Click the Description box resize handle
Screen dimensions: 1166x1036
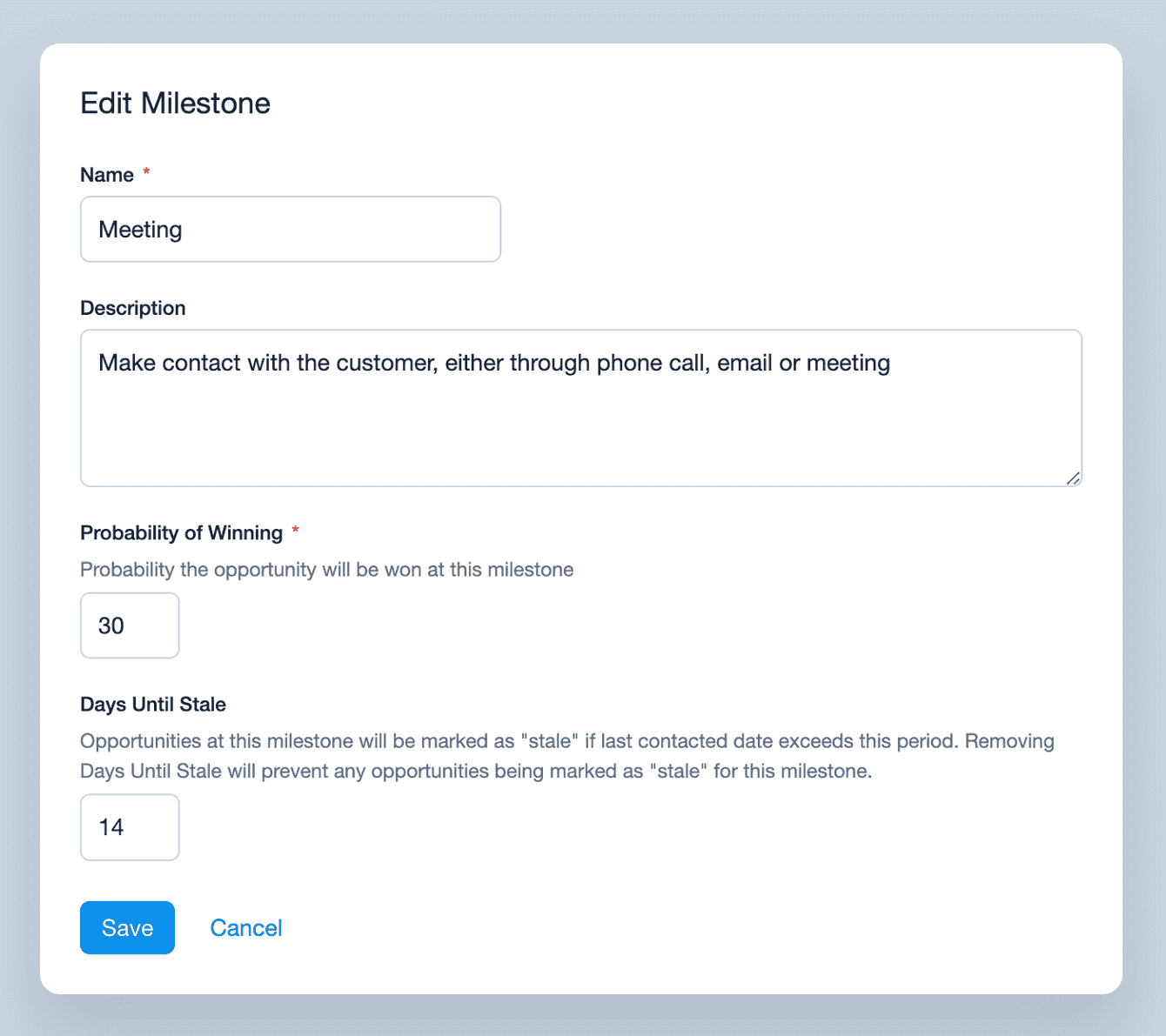pos(1073,478)
